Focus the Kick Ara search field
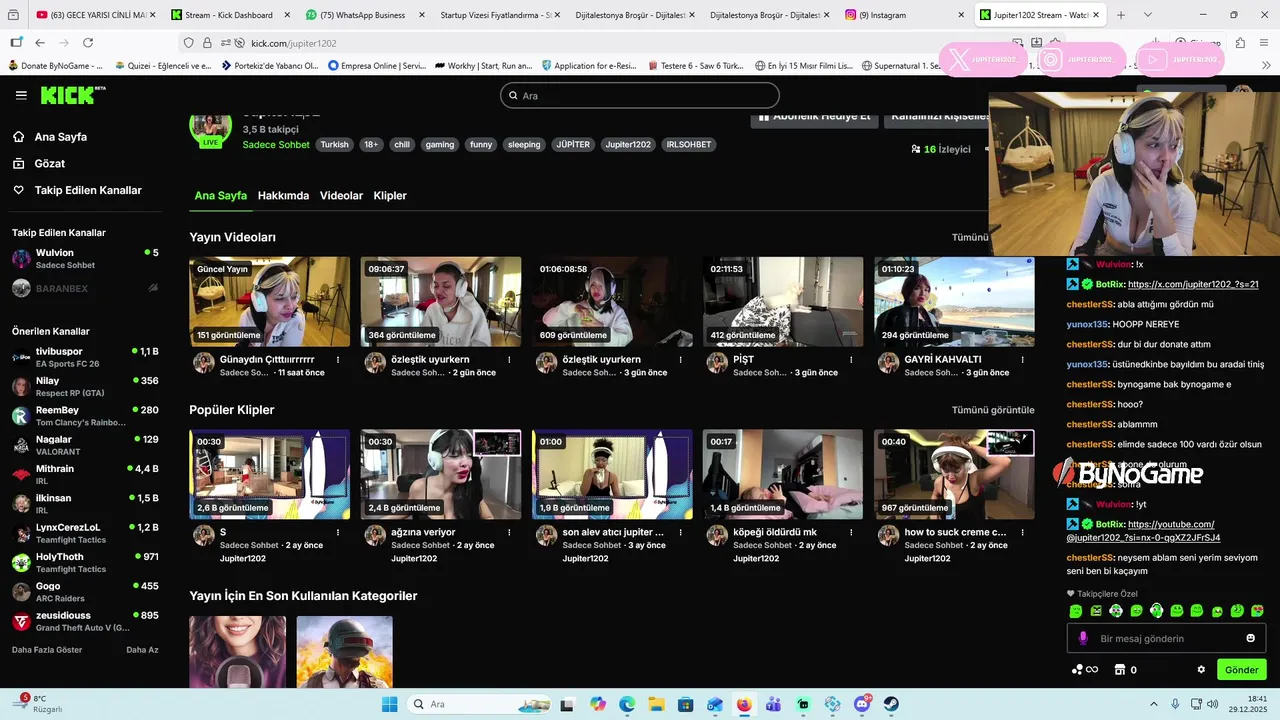Viewport: 1280px width, 720px height. [x=640, y=95]
